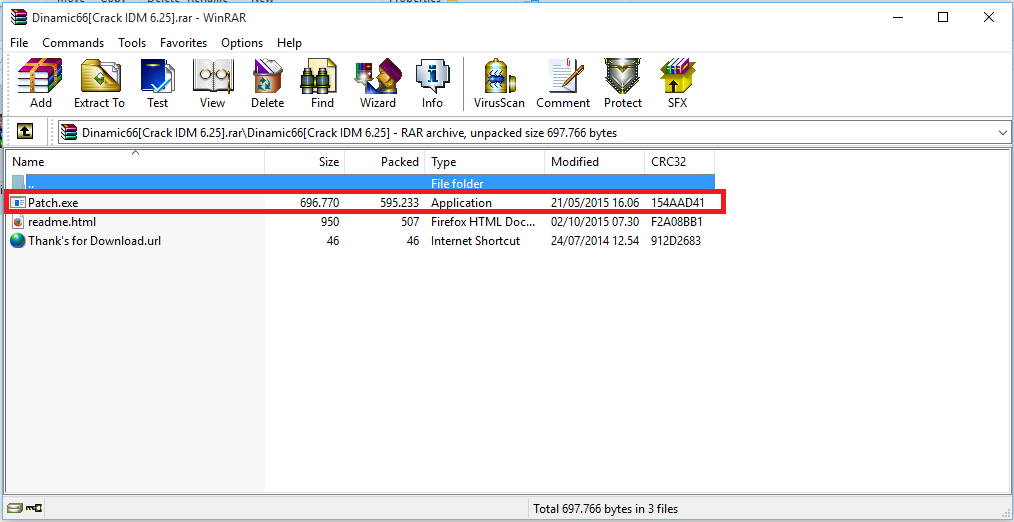Viewport: 1014px width, 522px height.
Task: Click Patch.exe packed value 595.233
Action: pos(399,203)
